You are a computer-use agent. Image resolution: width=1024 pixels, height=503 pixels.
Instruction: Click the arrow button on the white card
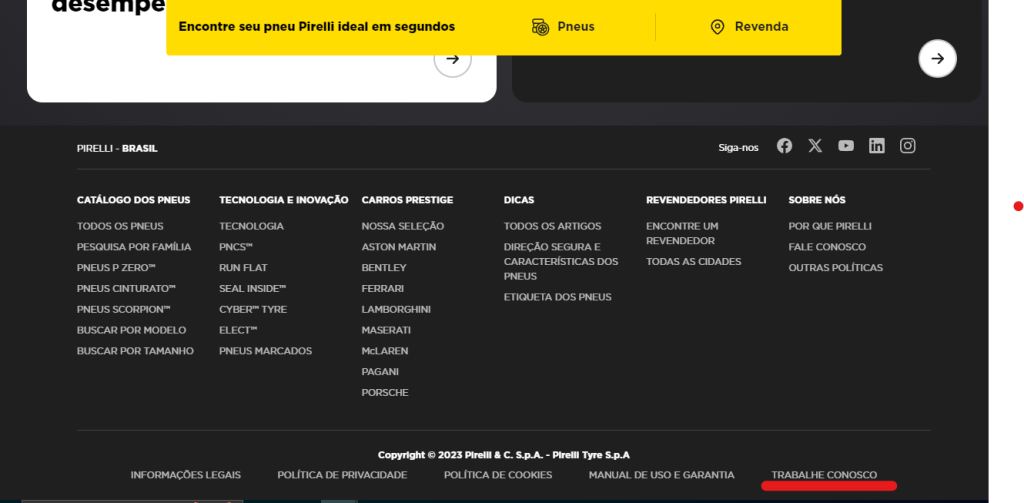(453, 59)
